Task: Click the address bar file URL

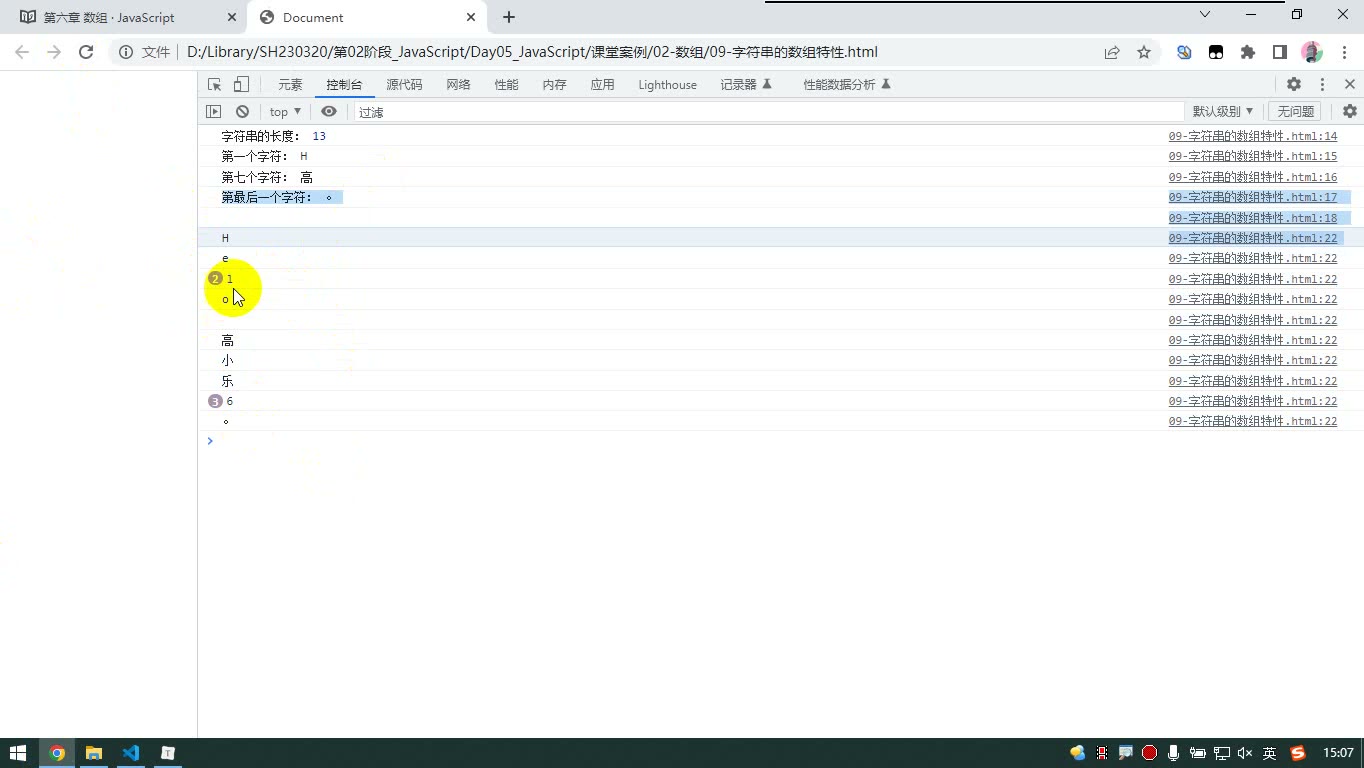Action: tap(532, 52)
